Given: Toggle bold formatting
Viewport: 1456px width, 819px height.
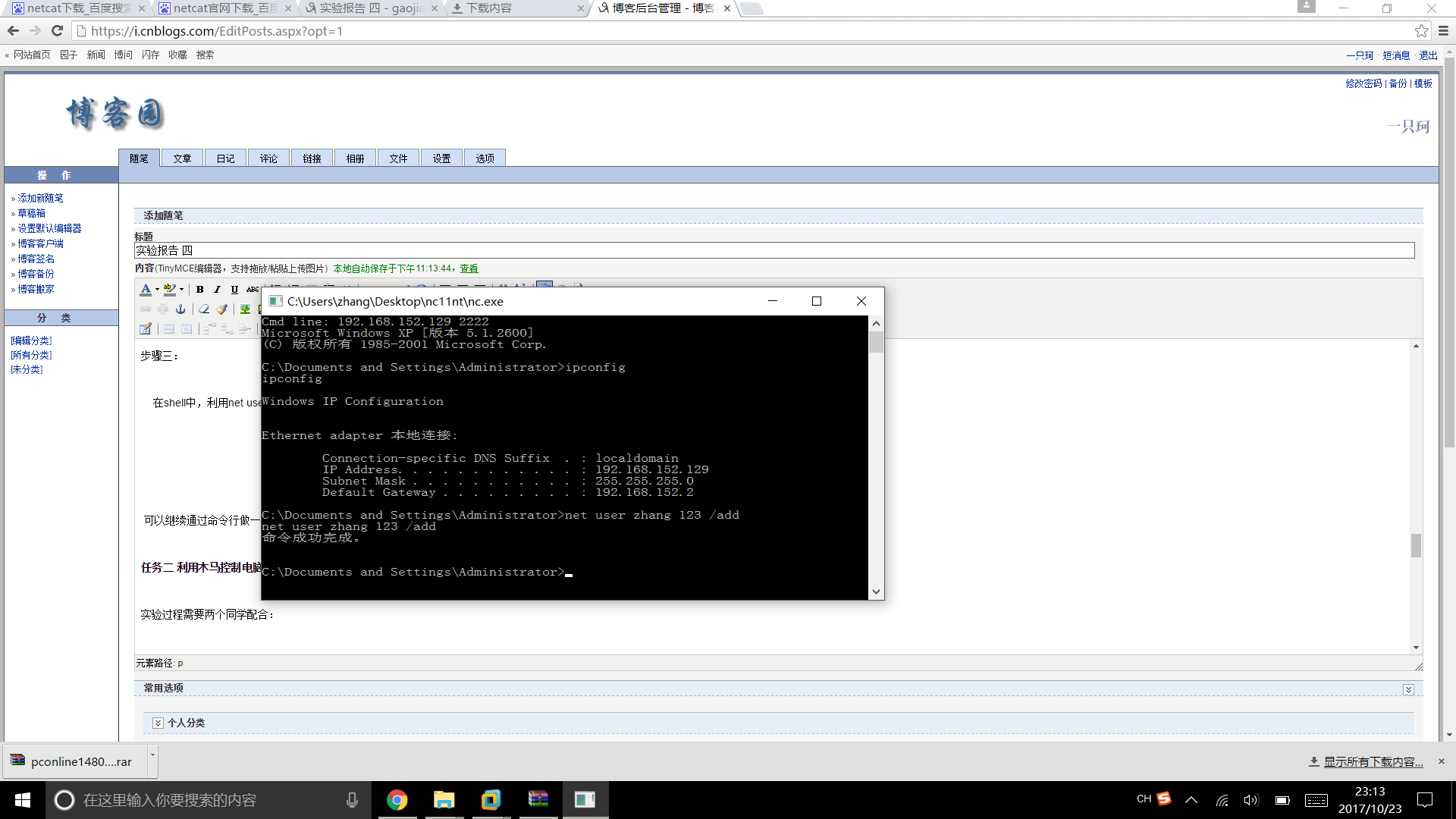Looking at the screenshot, I should click(x=200, y=289).
